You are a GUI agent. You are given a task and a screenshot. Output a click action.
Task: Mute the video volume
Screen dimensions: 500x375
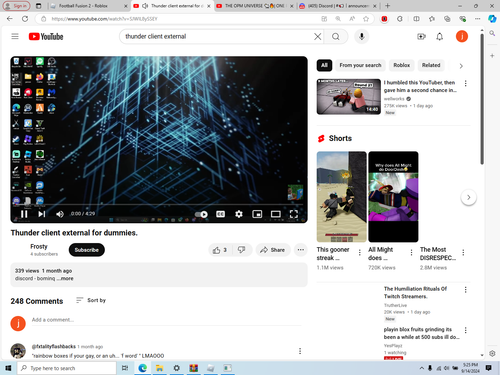coord(60,214)
